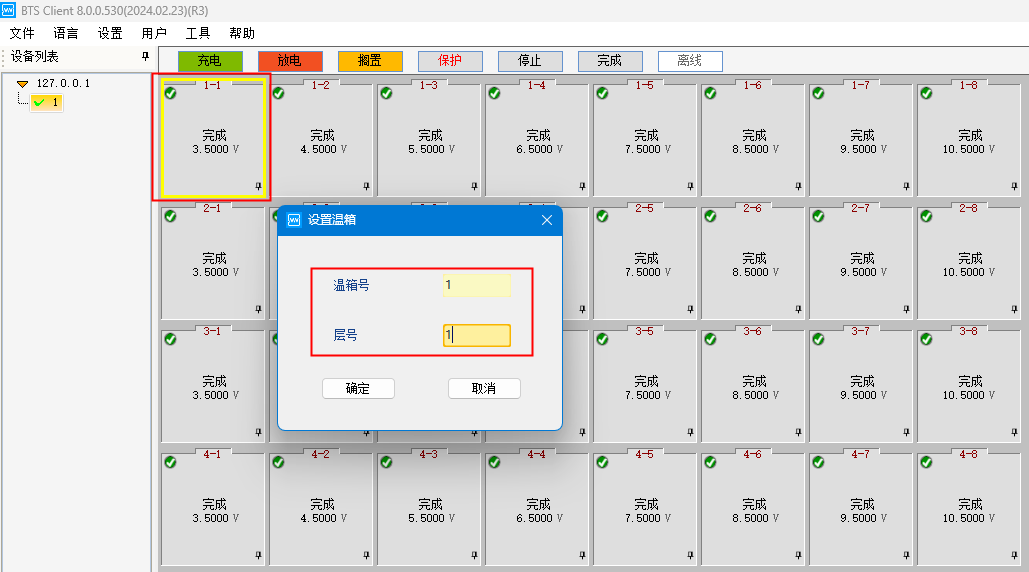Select channel 2-7 showing 9.5000 V
This screenshot has width=1029, height=572.
click(x=861, y=263)
